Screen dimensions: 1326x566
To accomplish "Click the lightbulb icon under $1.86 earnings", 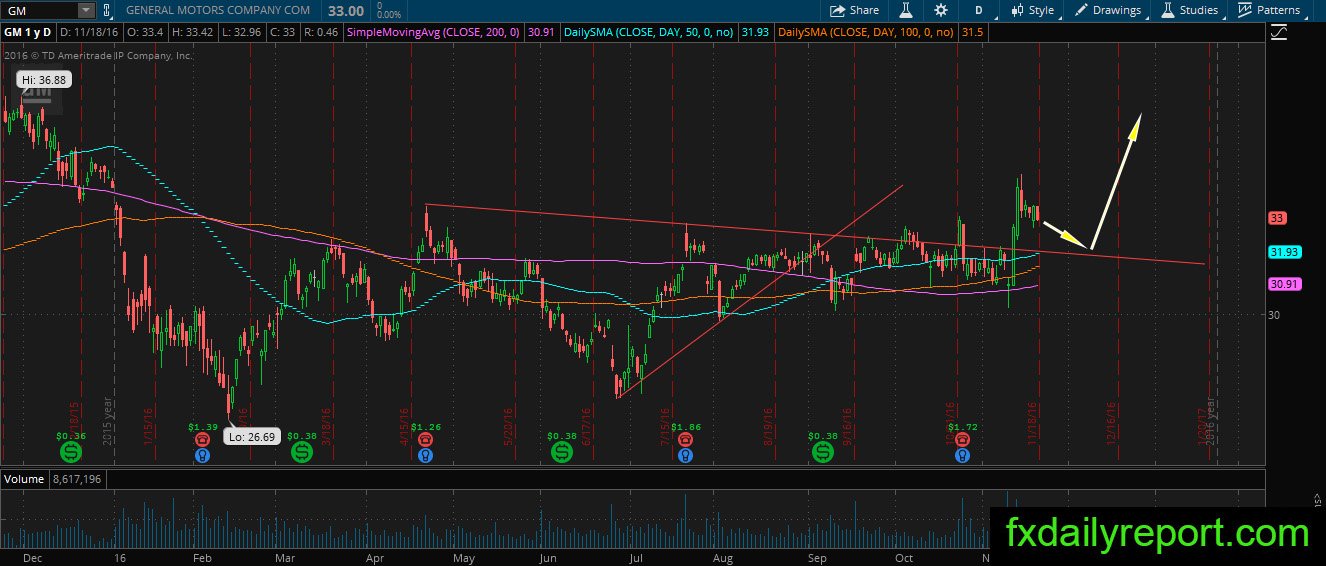I will click(684, 455).
